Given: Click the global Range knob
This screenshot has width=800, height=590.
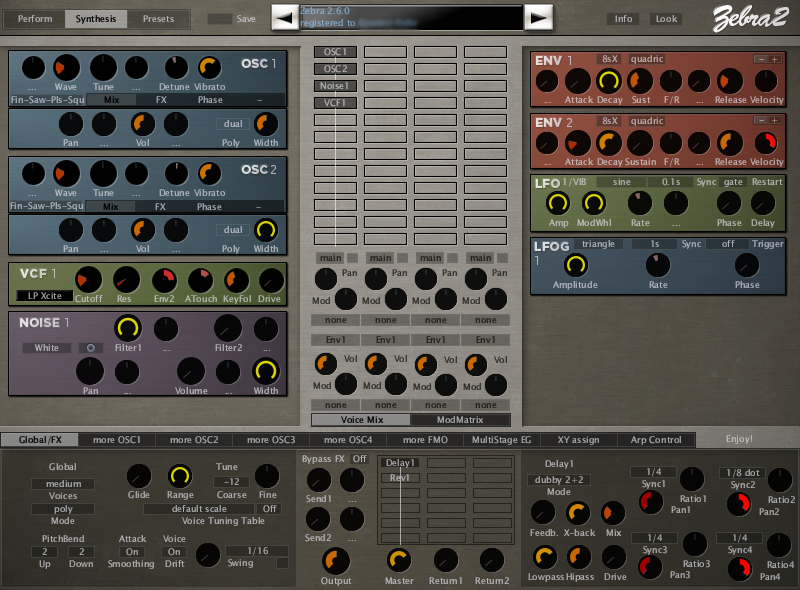Looking at the screenshot, I should click(179, 476).
